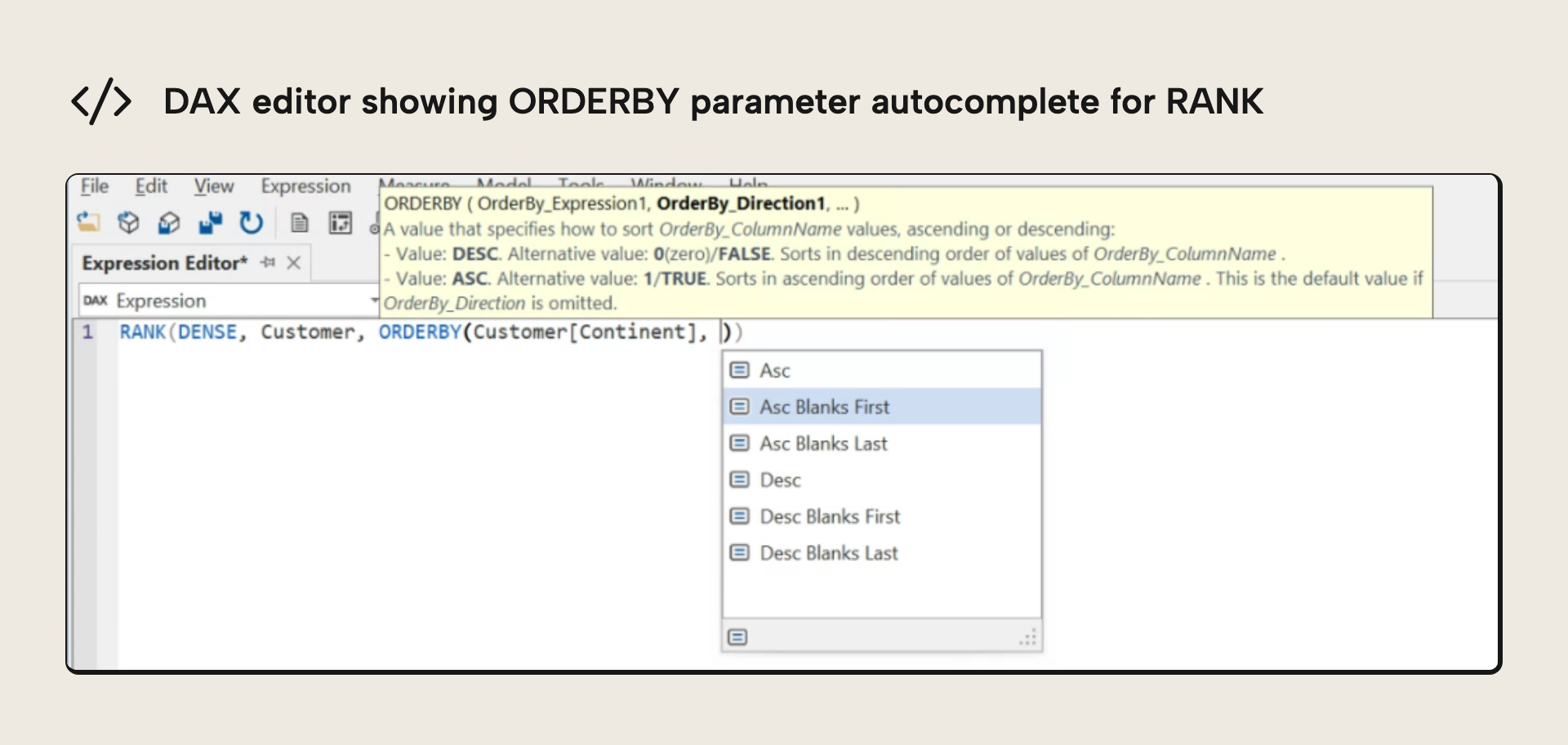
Task: Choose Asc Blanks First suggestion
Action: 882,407
